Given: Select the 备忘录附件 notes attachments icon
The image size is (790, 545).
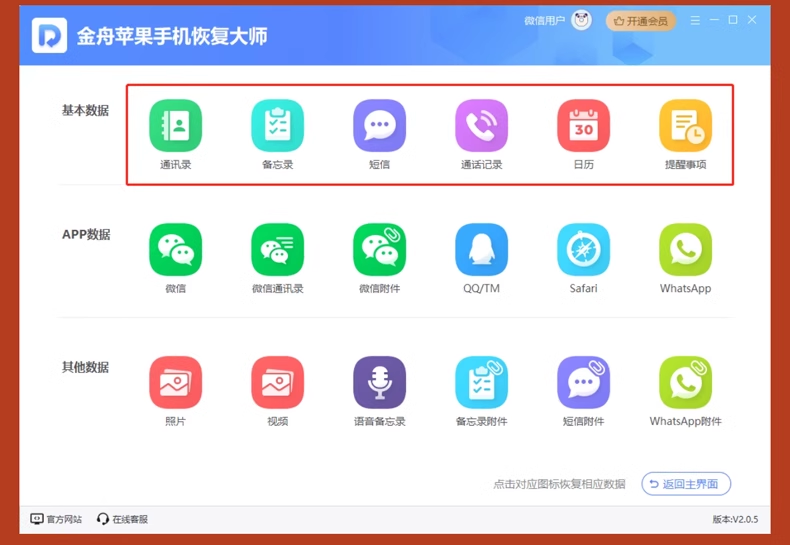Looking at the screenshot, I should coord(482,382).
